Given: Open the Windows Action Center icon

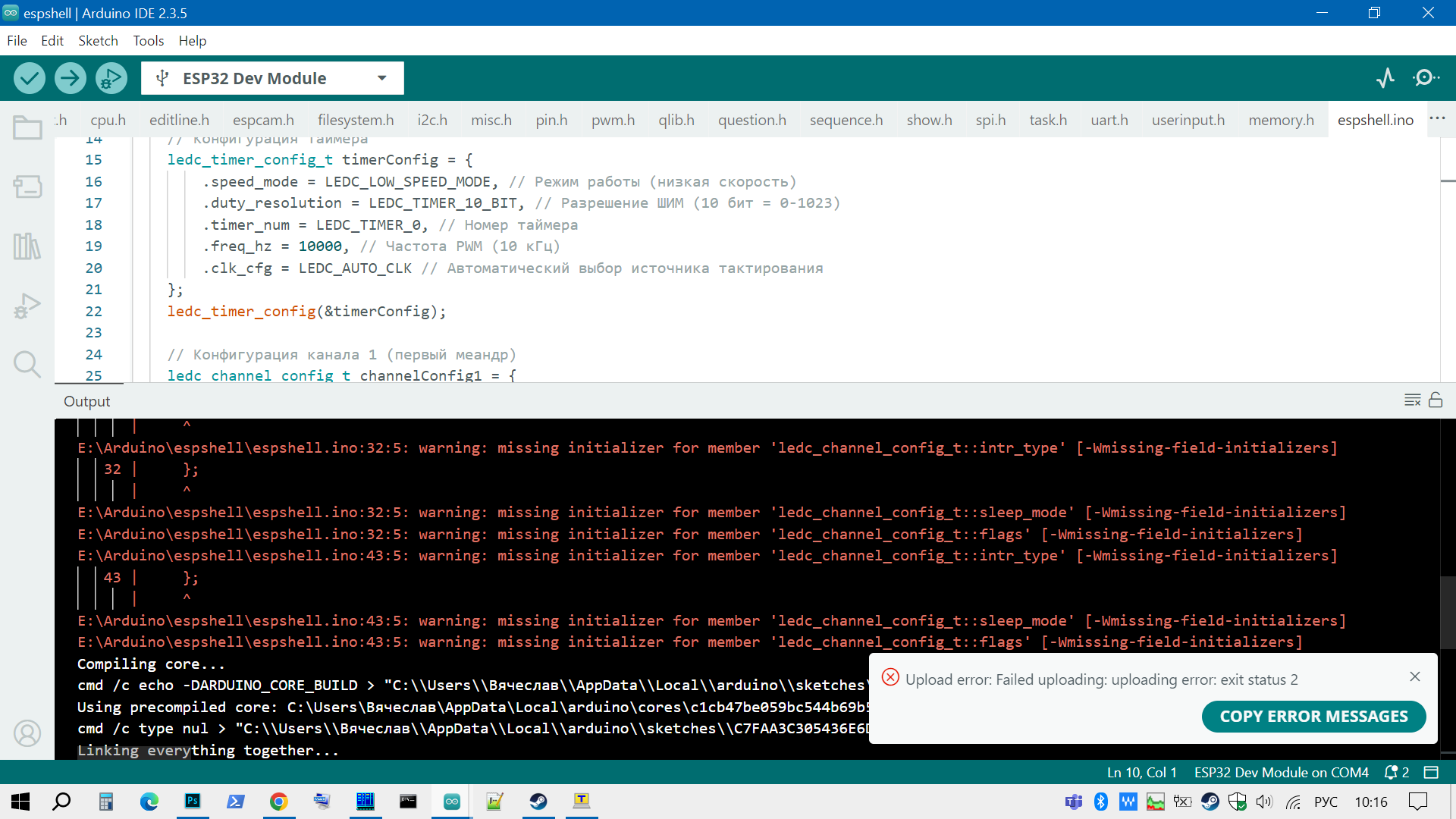Looking at the screenshot, I should 1417,802.
